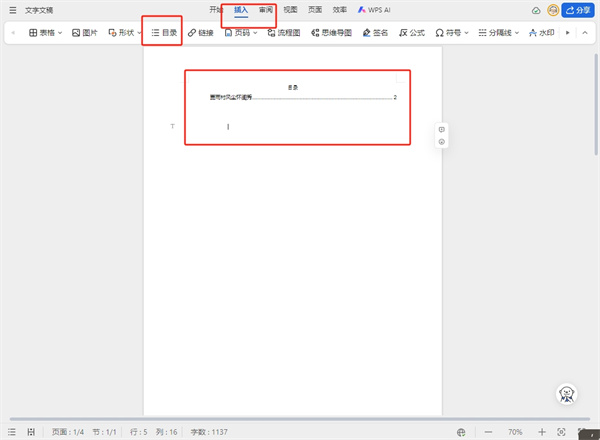Show more toolbar items to the right
Image resolution: width=600 pixels, height=440 pixels.
(x=568, y=33)
